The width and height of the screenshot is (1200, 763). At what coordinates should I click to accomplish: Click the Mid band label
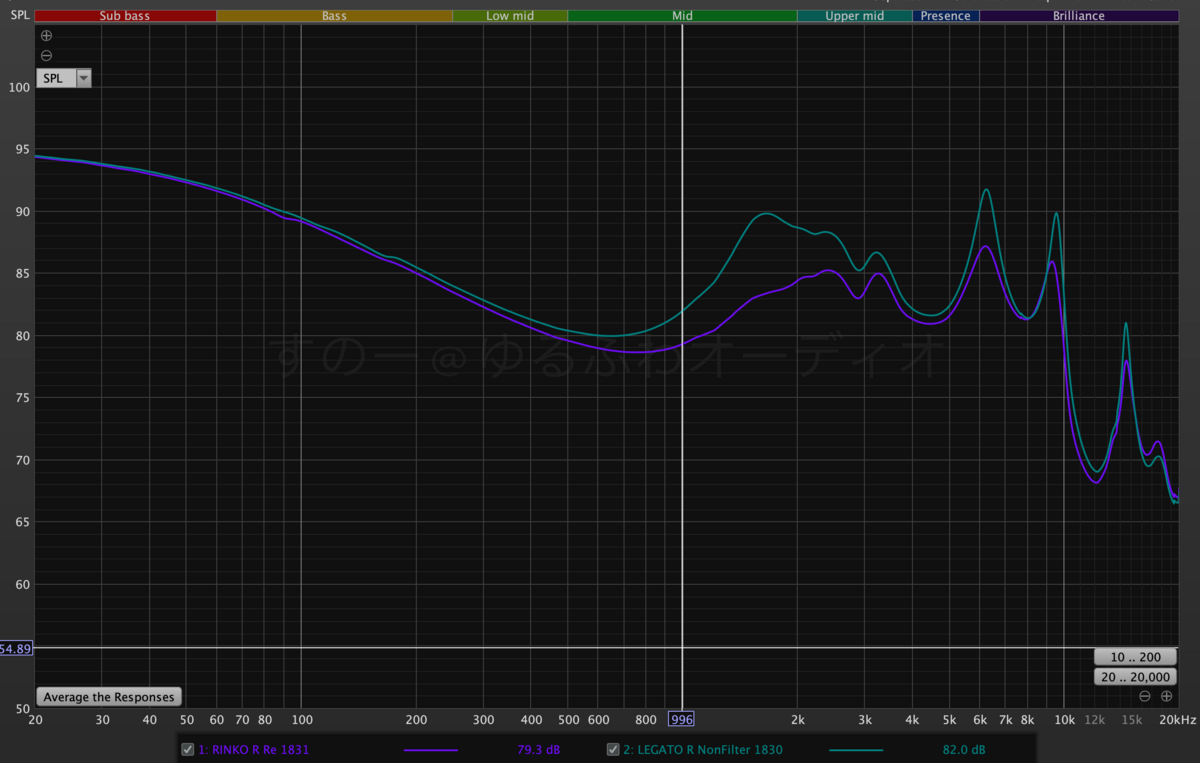pyautogui.click(x=682, y=16)
